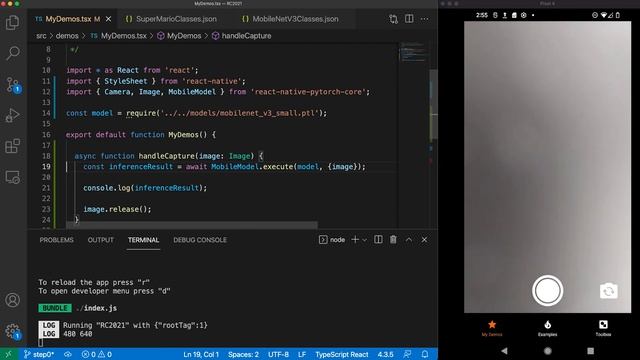Click console.log(inferenceResult) line
This screenshot has width=640, height=360.
(145, 188)
